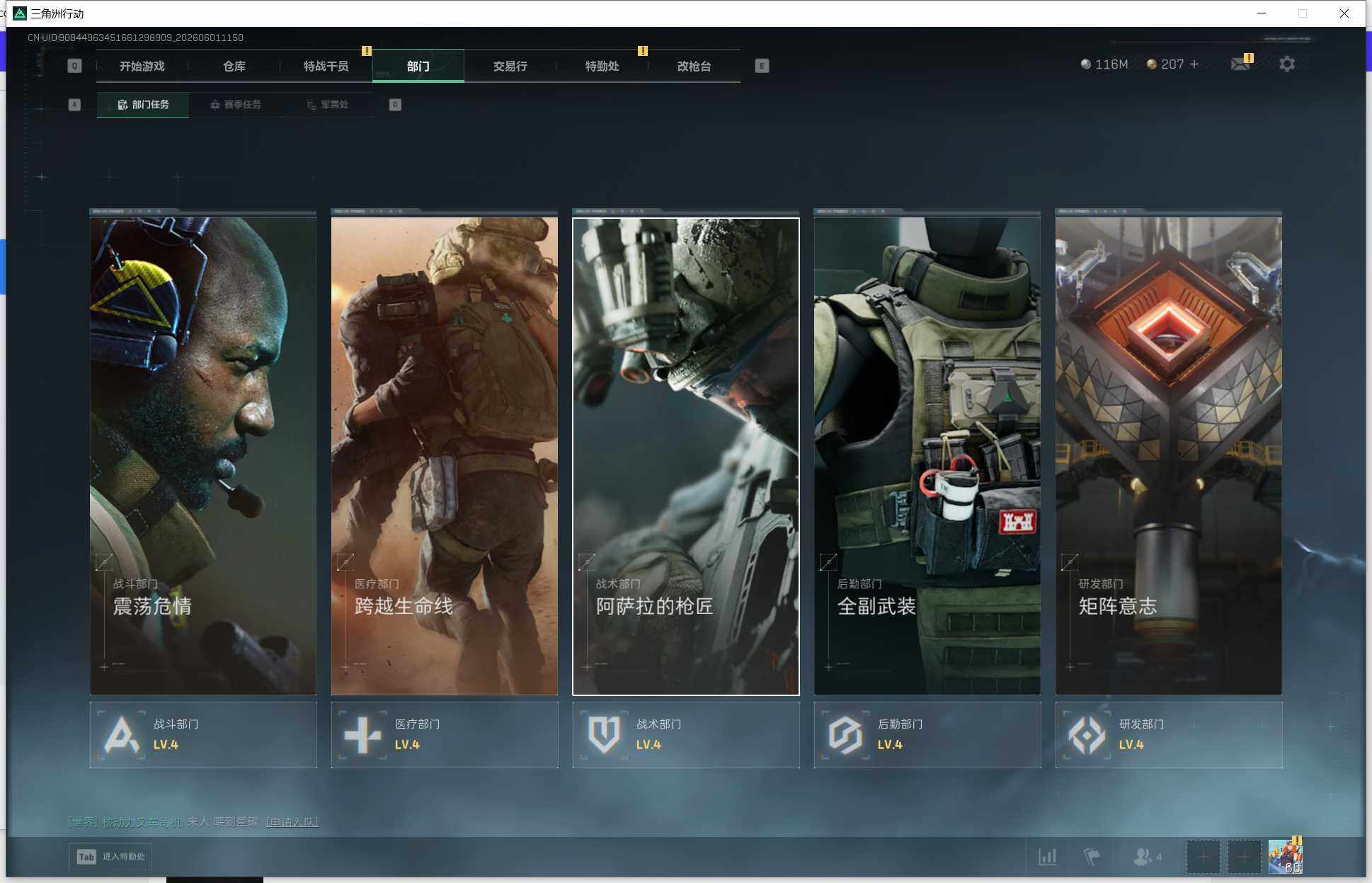Open the 震荡危情 combat department card

[203, 456]
